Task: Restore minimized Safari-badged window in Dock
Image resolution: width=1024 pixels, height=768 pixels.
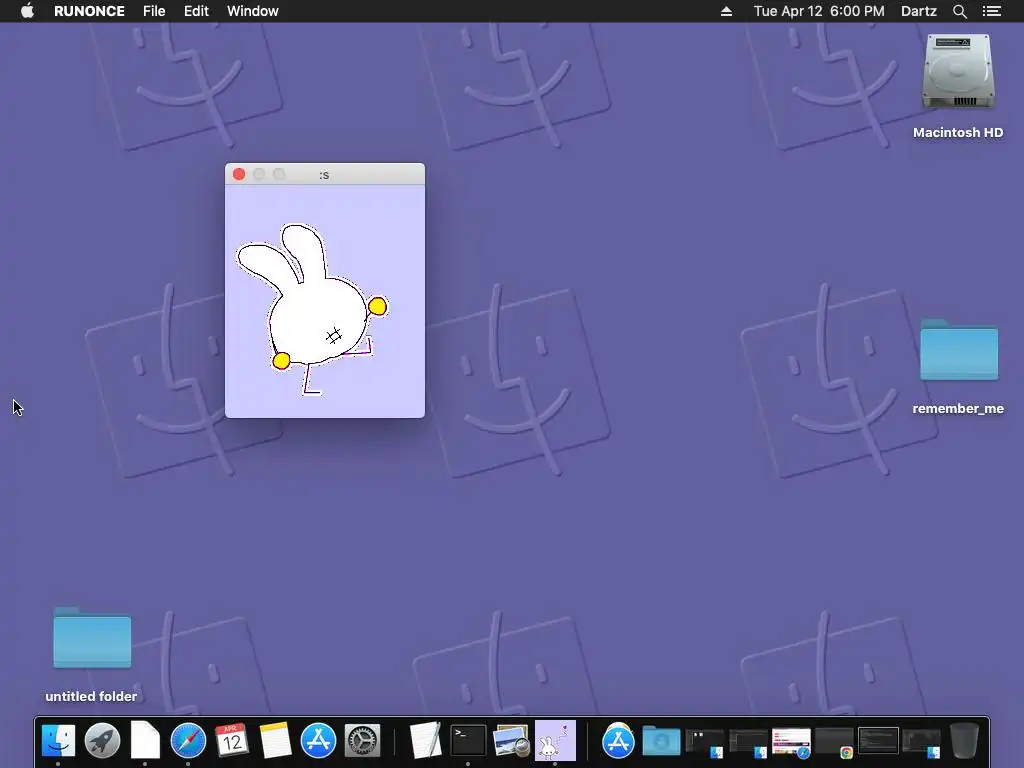Action: click(791, 743)
